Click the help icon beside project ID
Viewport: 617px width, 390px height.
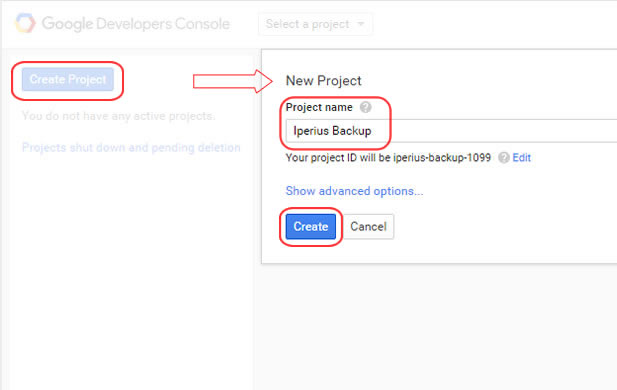504,158
